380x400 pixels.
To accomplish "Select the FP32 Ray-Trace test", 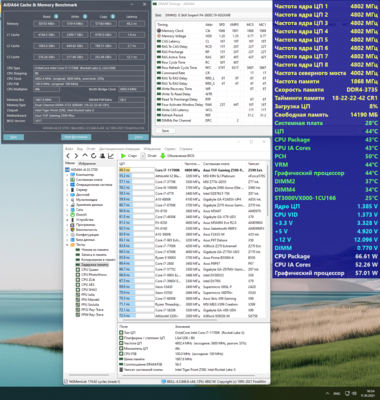I will click(x=92, y=310).
